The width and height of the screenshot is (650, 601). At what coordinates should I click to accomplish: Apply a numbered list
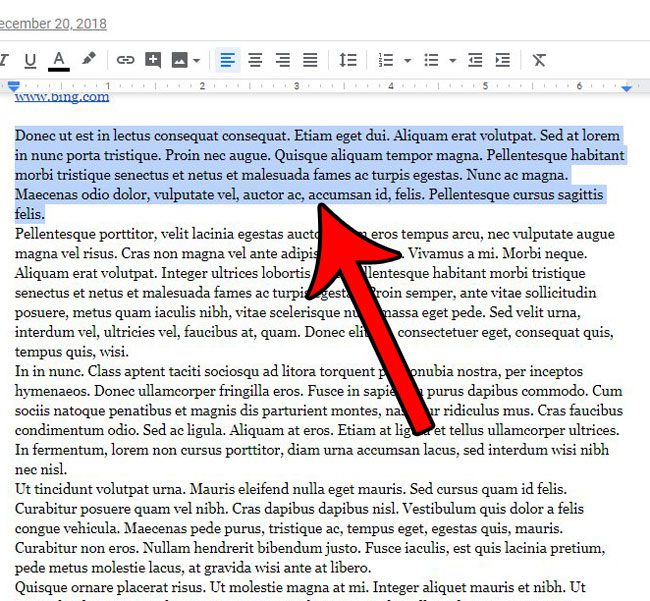coord(386,60)
